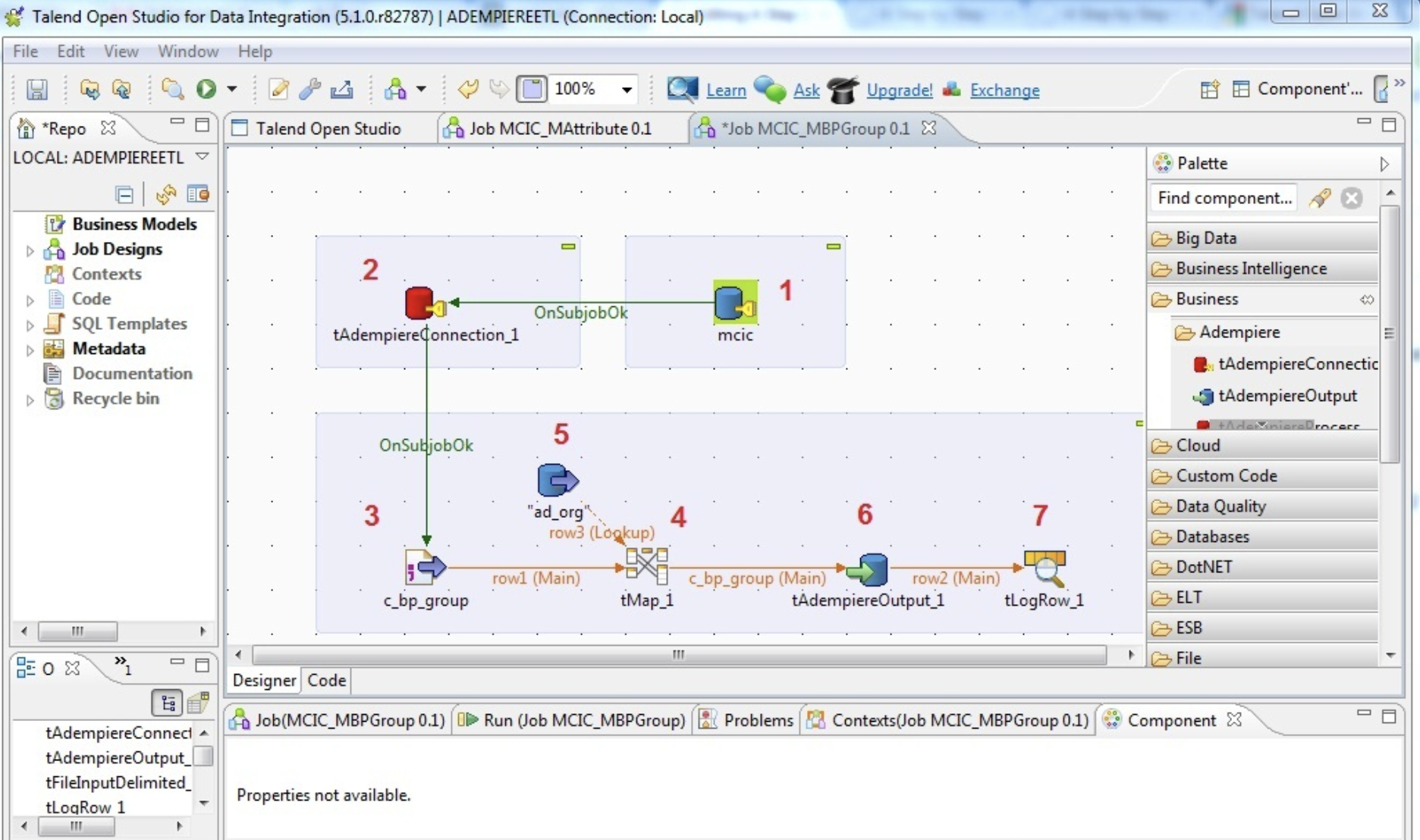The width and height of the screenshot is (1420, 840).
Task: Open the Learn link
Action: point(724,89)
